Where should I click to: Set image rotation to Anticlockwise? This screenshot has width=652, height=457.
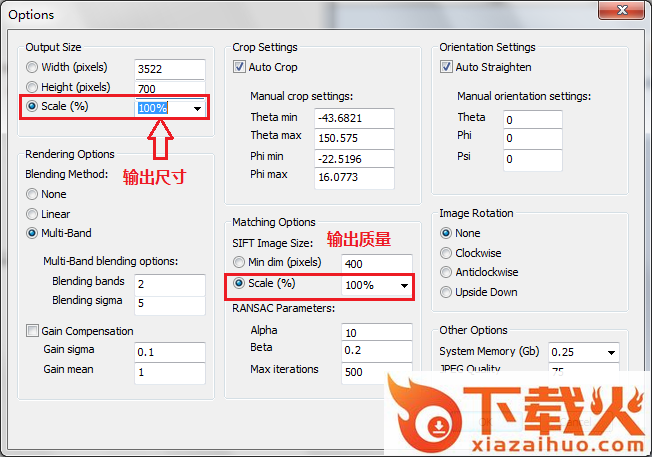tap(447, 272)
